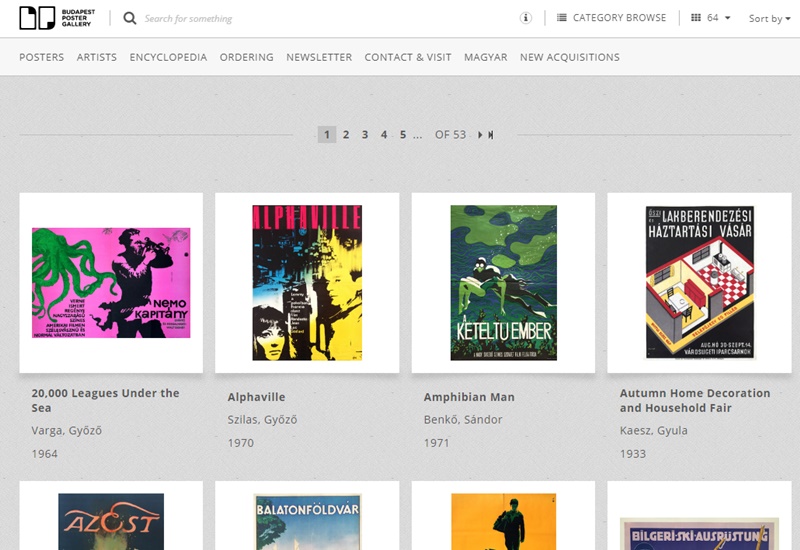This screenshot has width=800, height=550.
Task: Expand the 64 items-per-page dropdown
Action: (x=711, y=18)
